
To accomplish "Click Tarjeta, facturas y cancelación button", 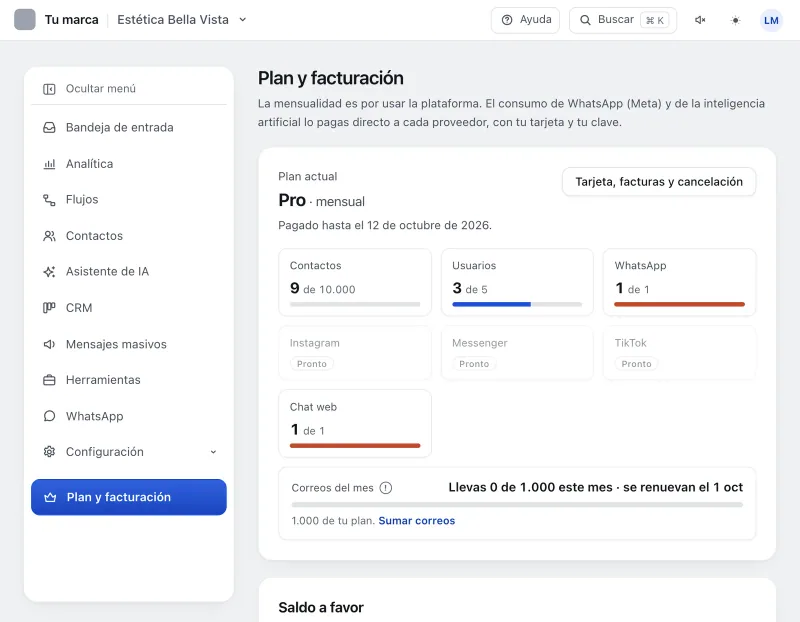I will [659, 182].
